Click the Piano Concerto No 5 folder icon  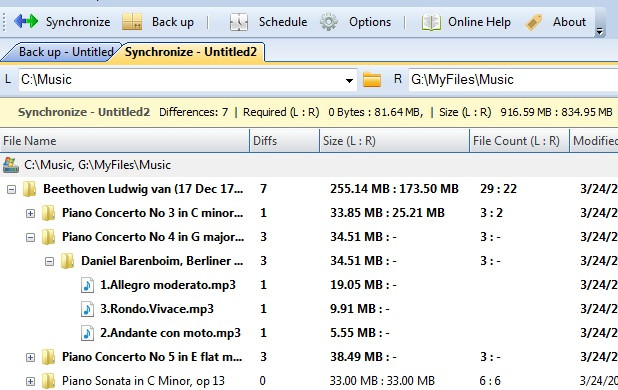pos(48,357)
